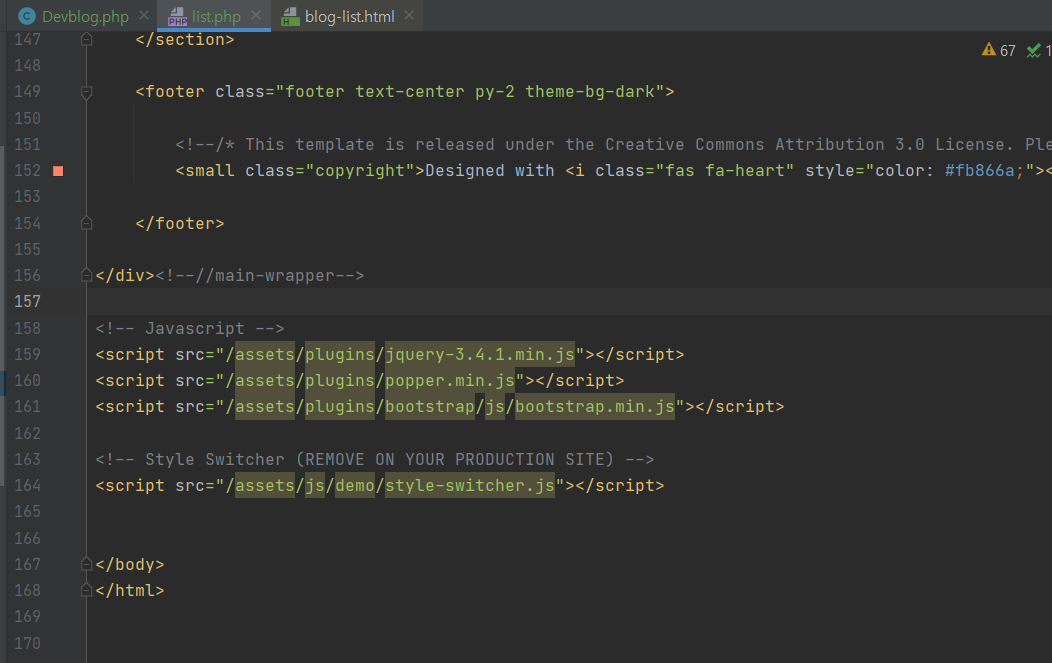Click the closing </section> tag text

click(x=185, y=40)
